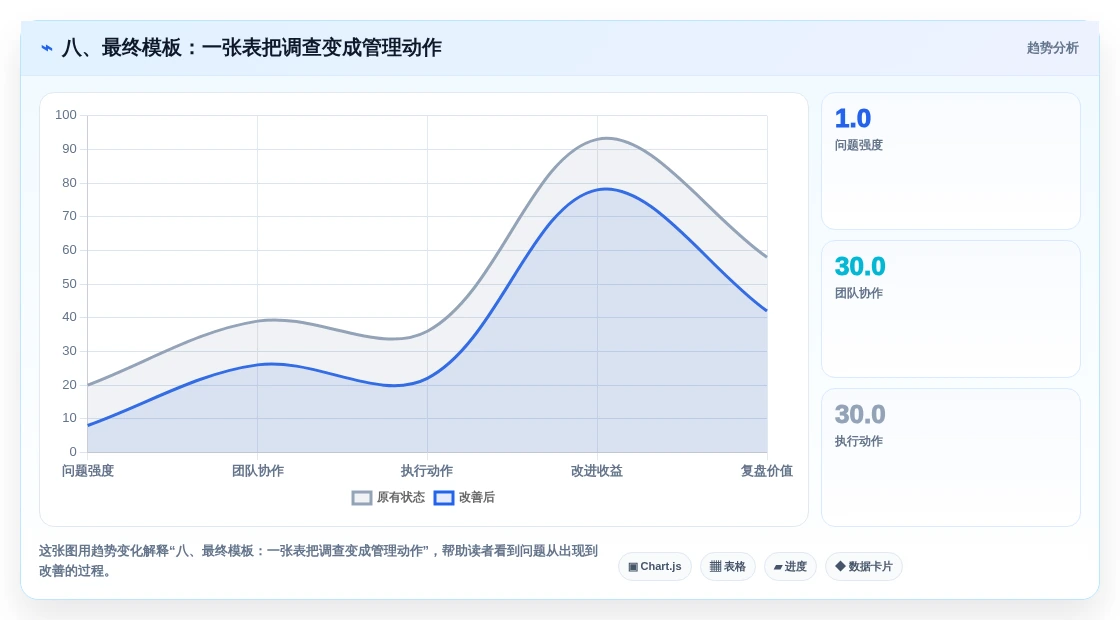Click the x-axis label 改进收益
1120x620 pixels.
pyautogui.click(x=597, y=471)
